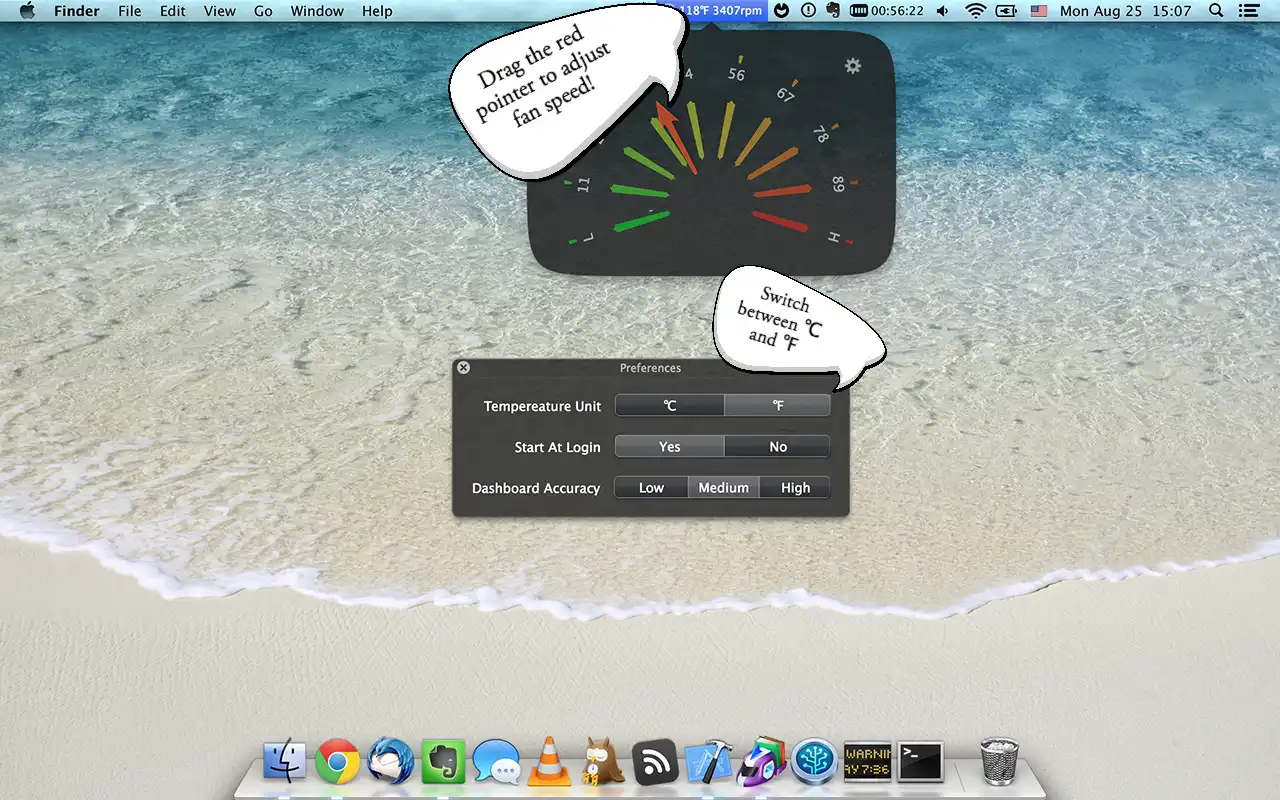Choose High dashboard accuracy
Viewport: 1280px width, 800px height.
point(795,487)
